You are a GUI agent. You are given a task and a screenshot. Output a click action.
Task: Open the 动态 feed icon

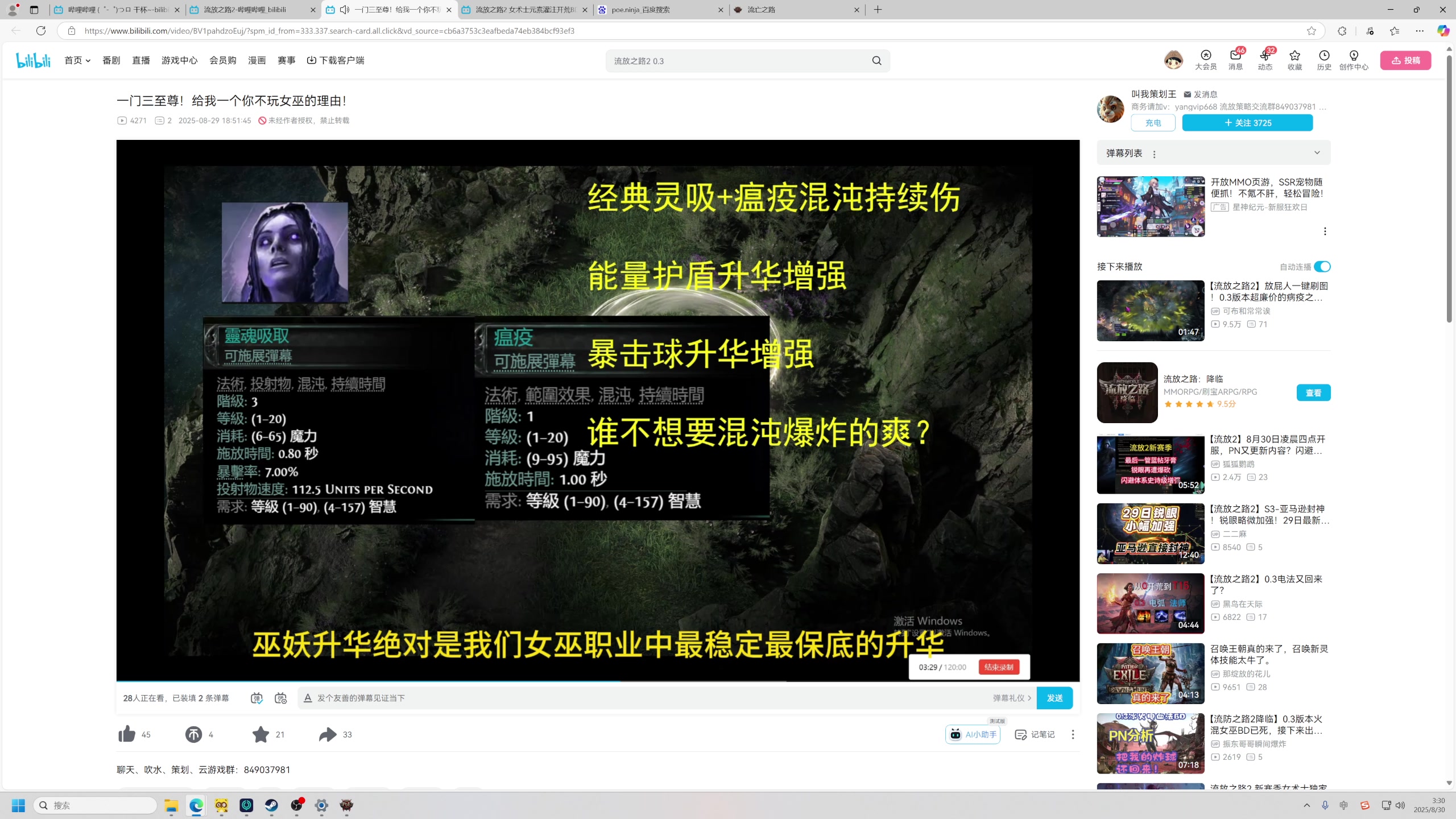(1265, 60)
